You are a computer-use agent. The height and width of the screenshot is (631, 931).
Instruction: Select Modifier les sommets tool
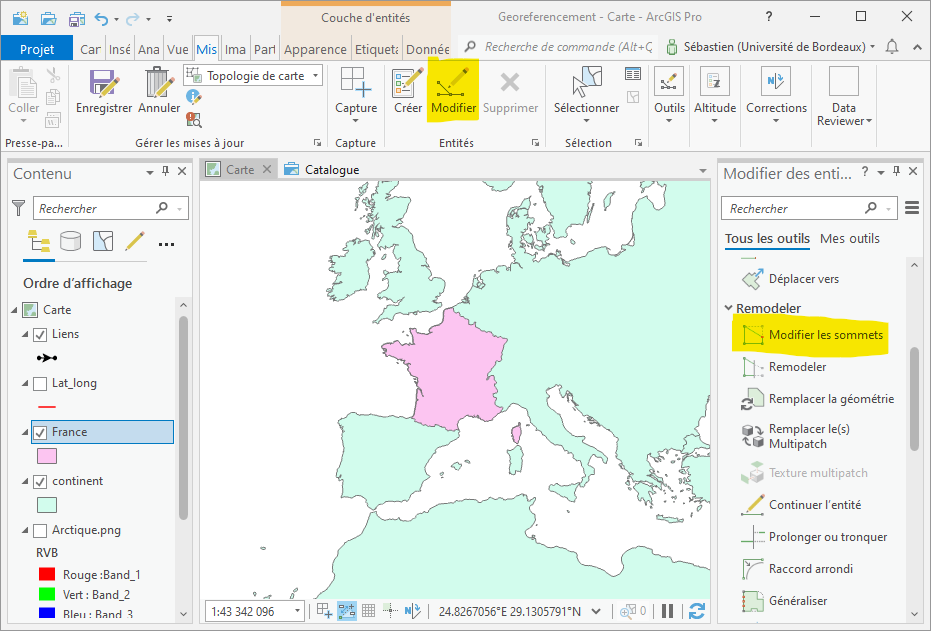point(825,335)
